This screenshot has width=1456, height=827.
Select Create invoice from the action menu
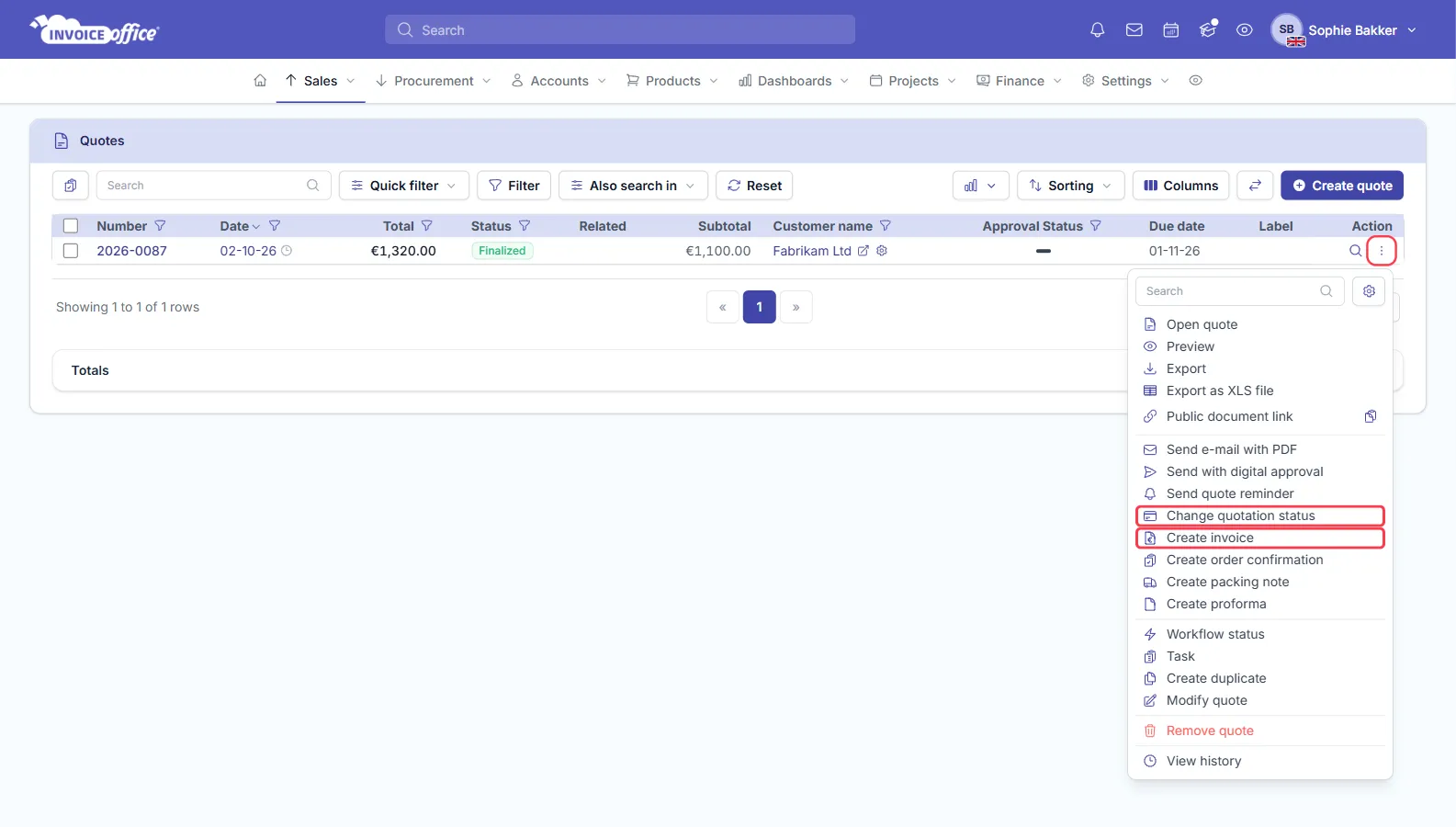(x=1260, y=538)
